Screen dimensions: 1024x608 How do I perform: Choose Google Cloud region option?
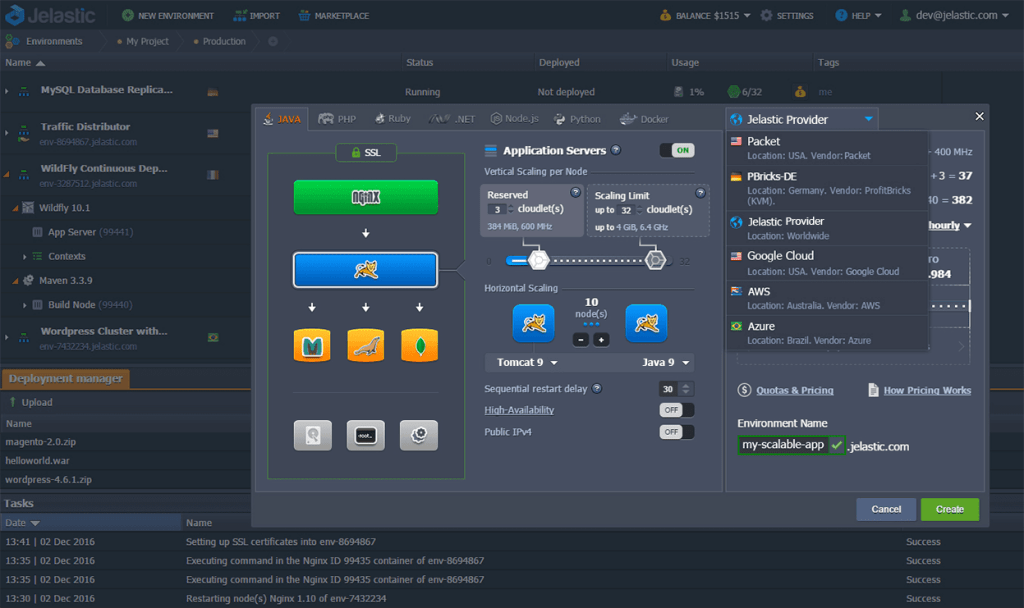click(827, 263)
